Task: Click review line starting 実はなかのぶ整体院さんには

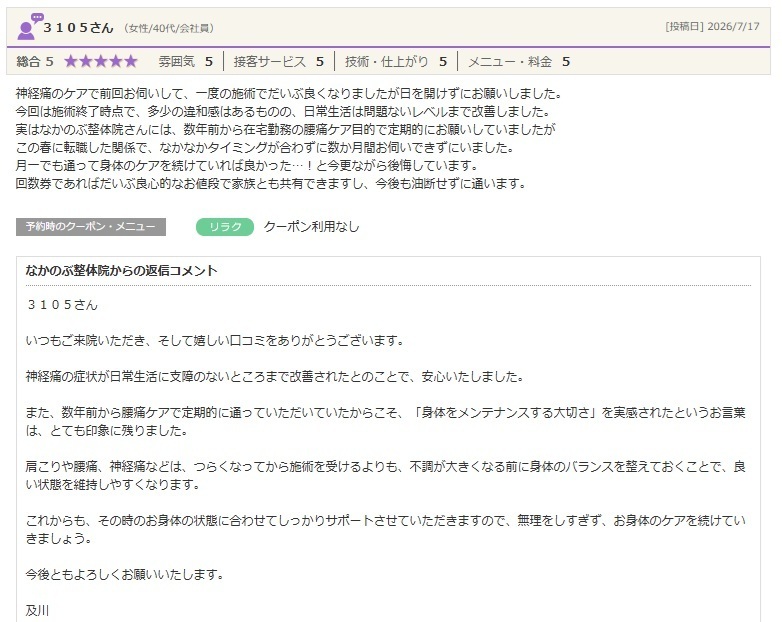Action: point(285,130)
